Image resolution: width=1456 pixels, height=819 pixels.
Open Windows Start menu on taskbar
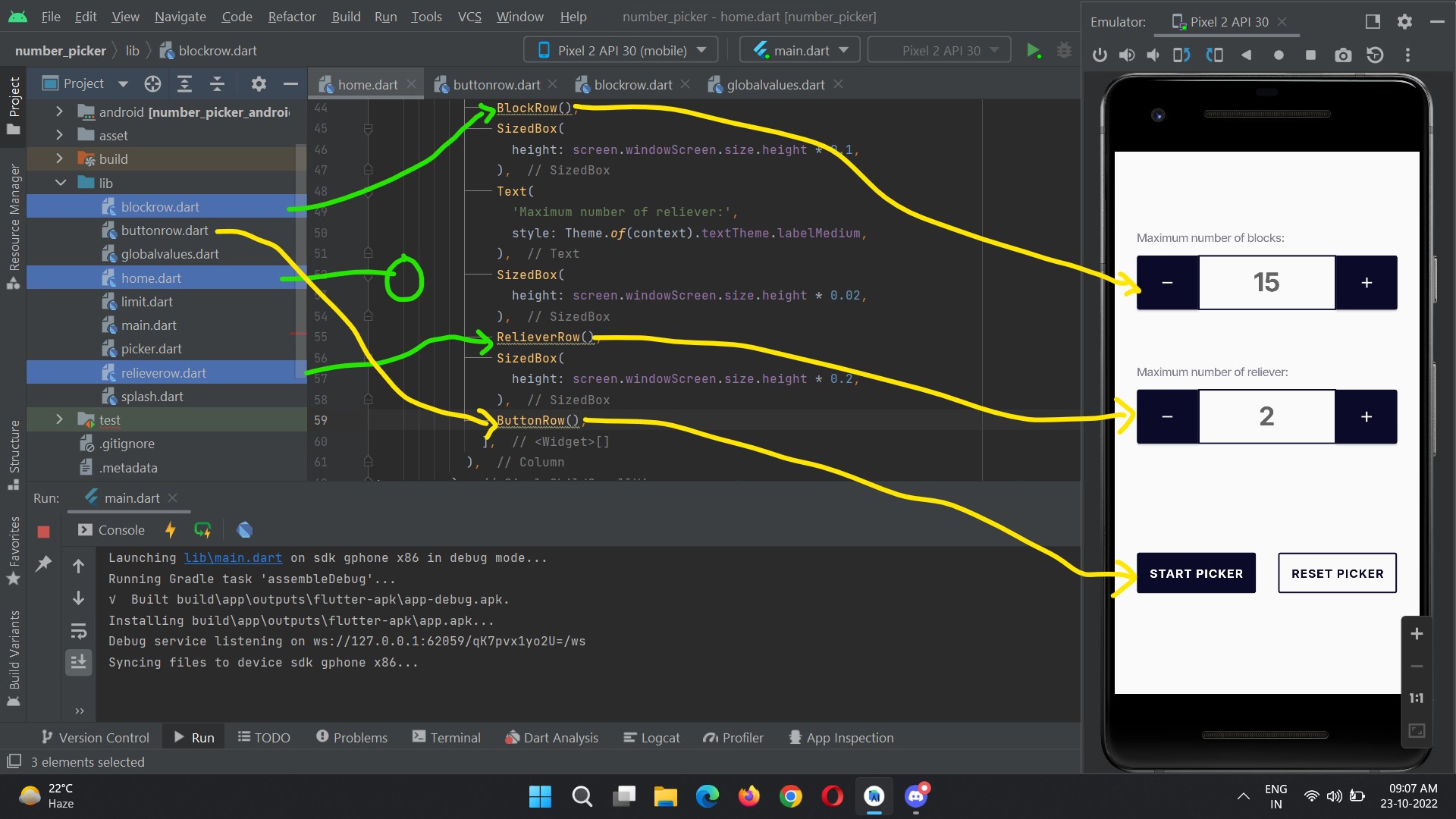coord(540,796)
